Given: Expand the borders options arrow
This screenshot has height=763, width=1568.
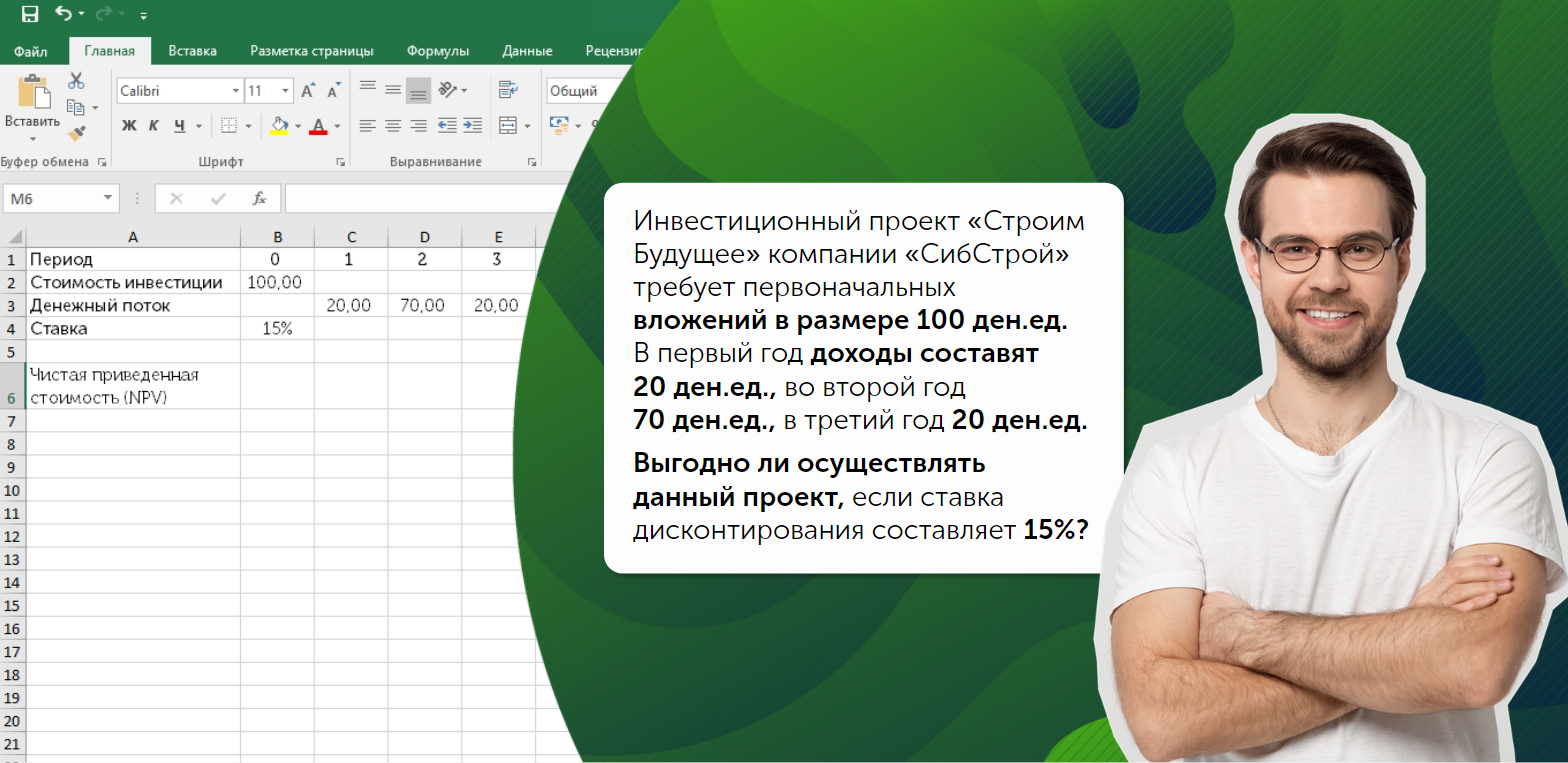Looking at the screenshot, I should 249,126.
